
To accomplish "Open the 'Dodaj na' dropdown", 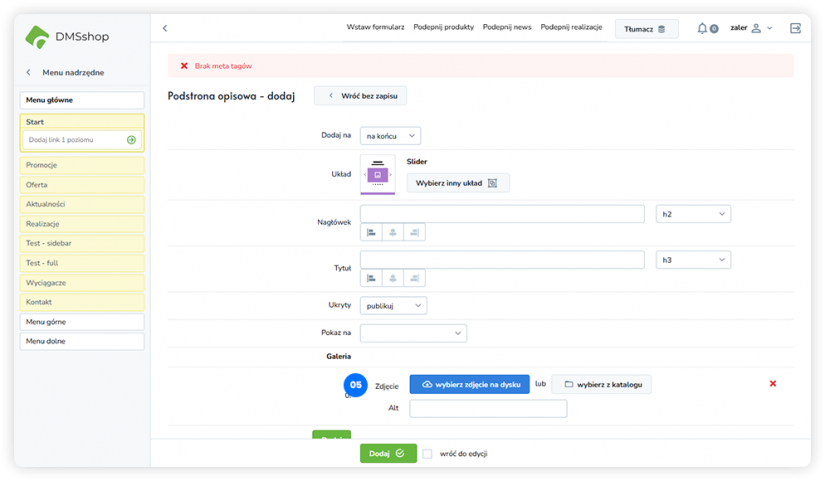I will click(391, 136).
